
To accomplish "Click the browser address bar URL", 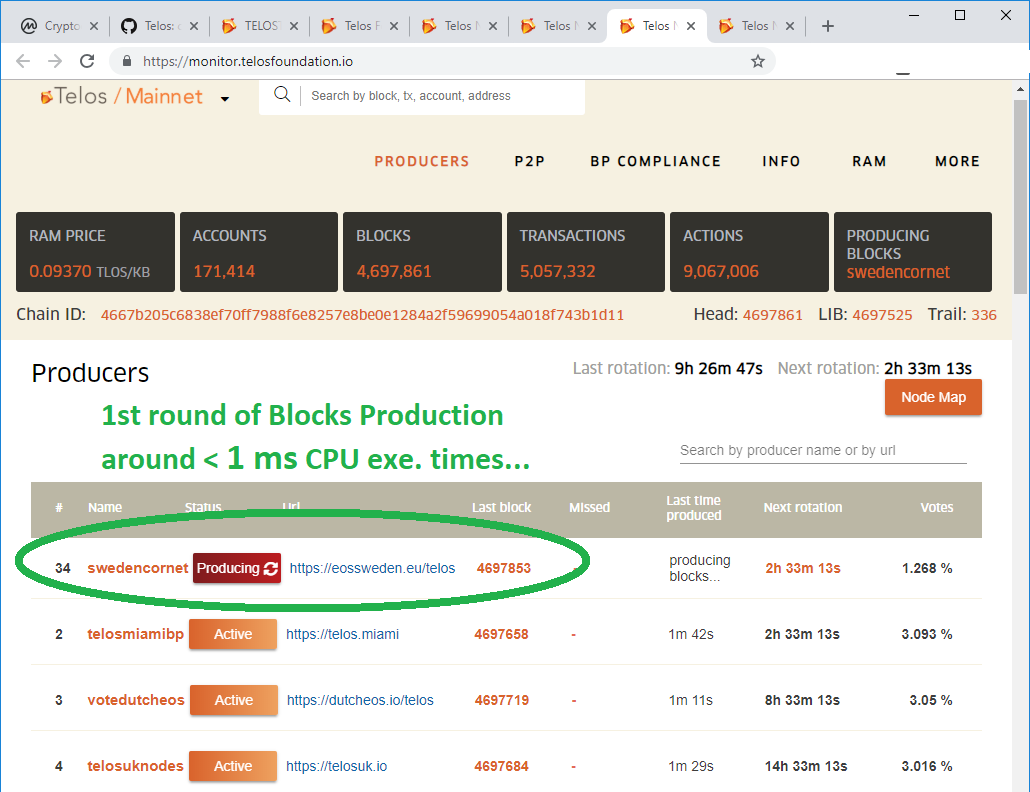I will [x=248, y=62].
